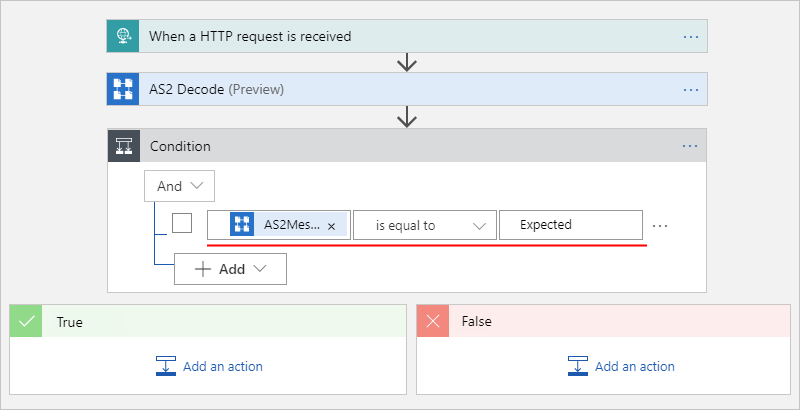Open the Add condition dropdown
Viewport: 800px width, 410px height.
[x=231, y=269]
